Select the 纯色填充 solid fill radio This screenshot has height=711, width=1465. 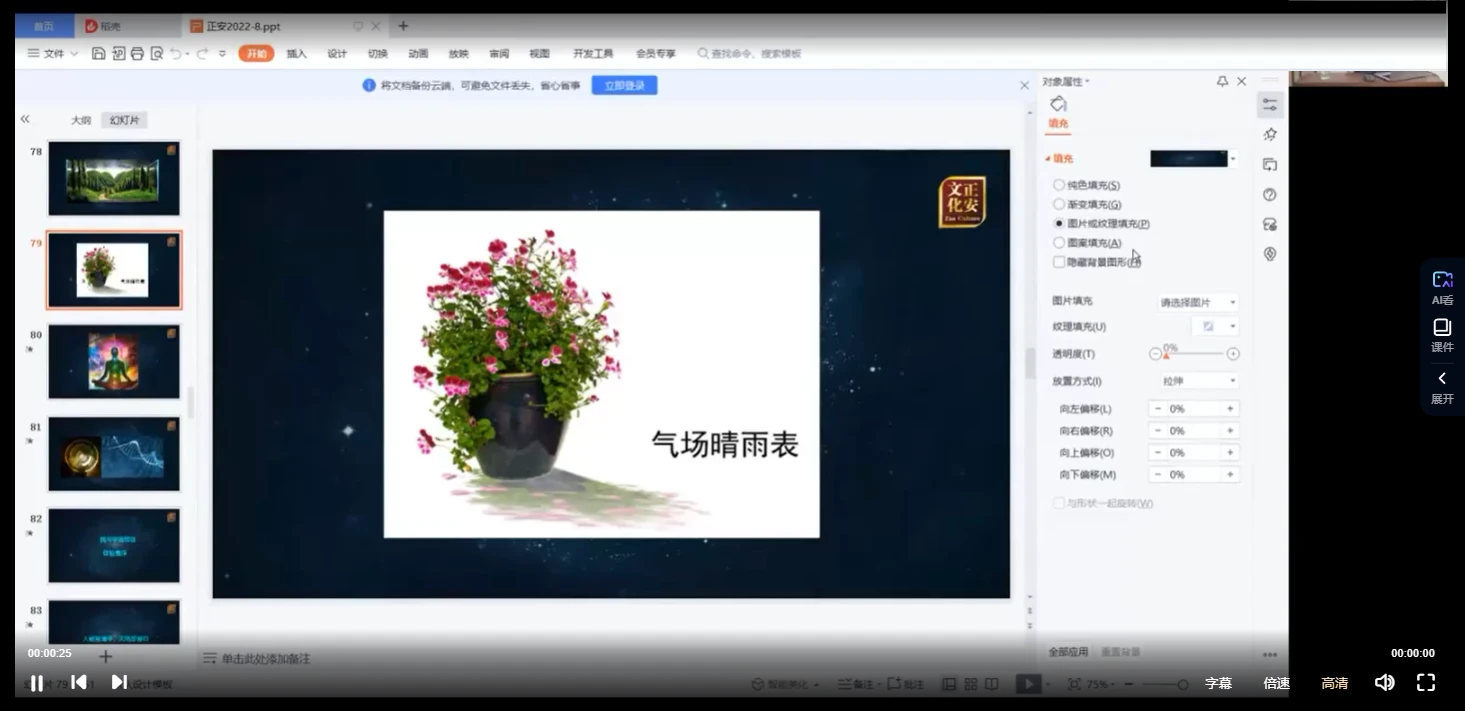1059,185
